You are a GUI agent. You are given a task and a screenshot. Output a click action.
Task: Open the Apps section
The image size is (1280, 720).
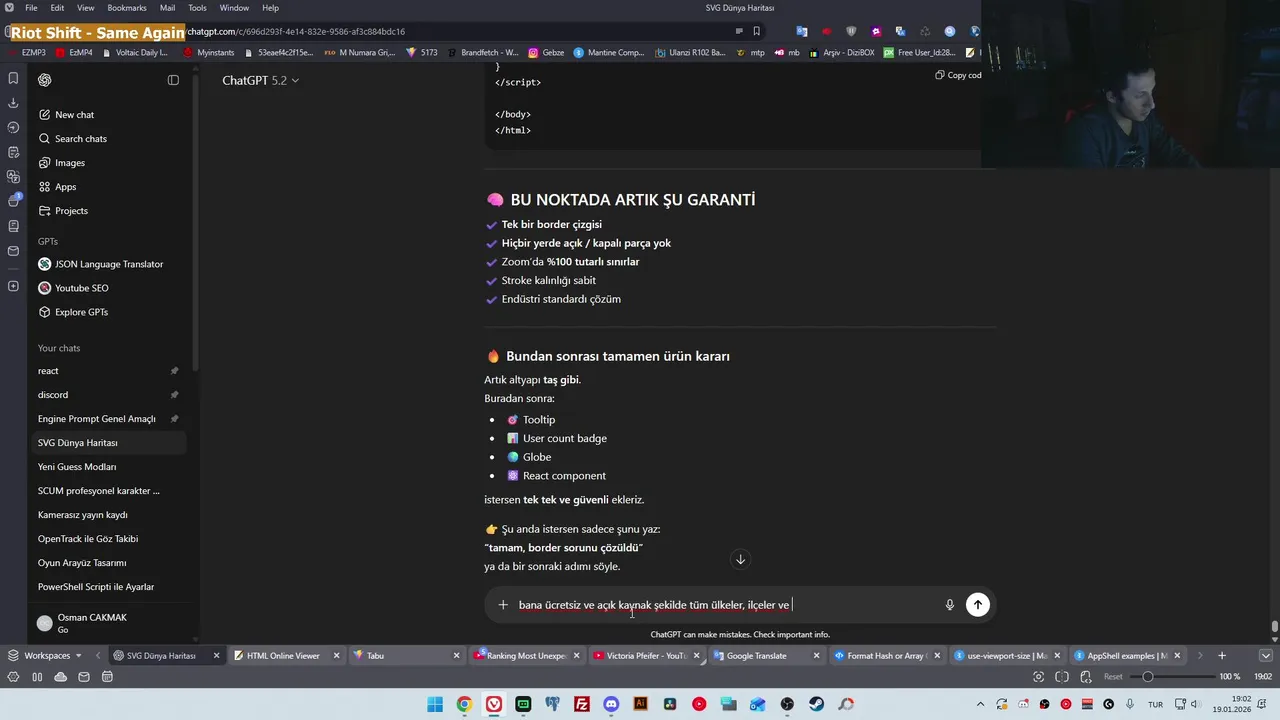coord(110,187)
